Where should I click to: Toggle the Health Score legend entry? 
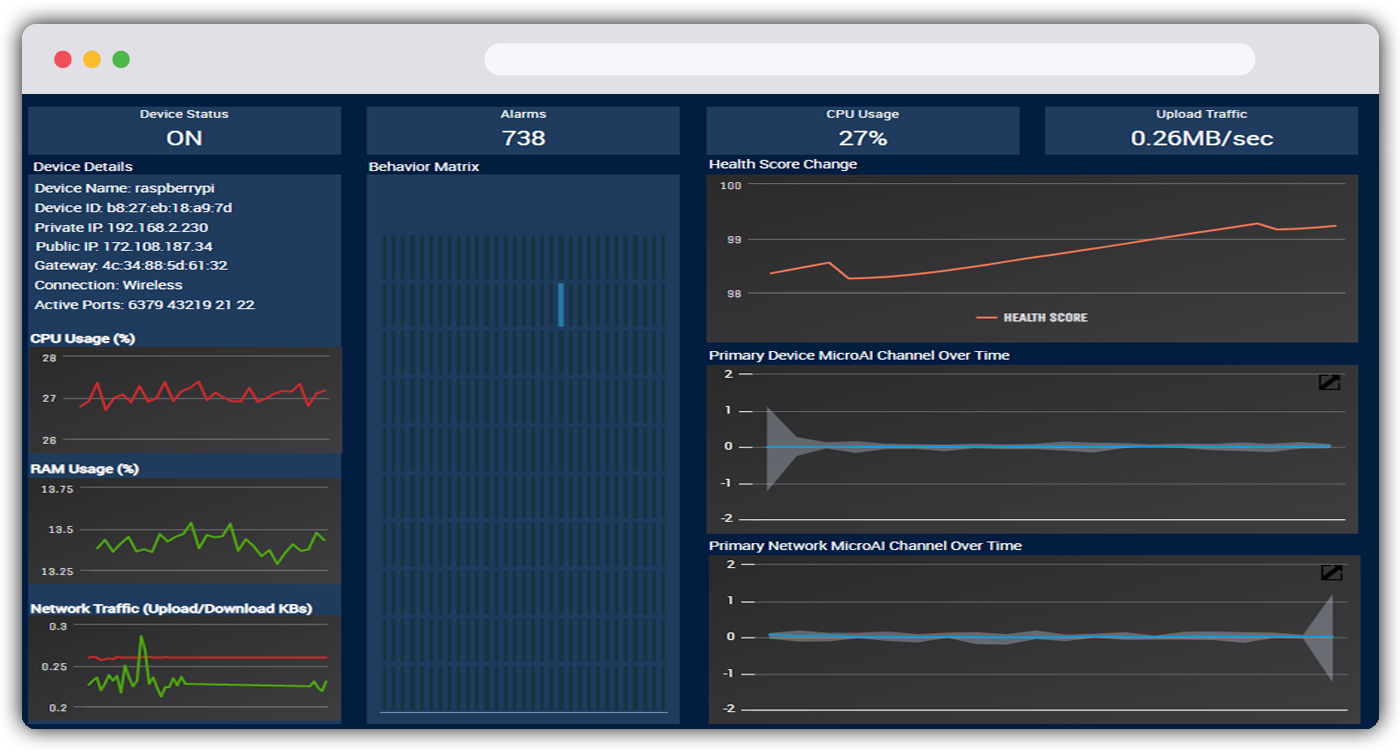pos(1032,317)
